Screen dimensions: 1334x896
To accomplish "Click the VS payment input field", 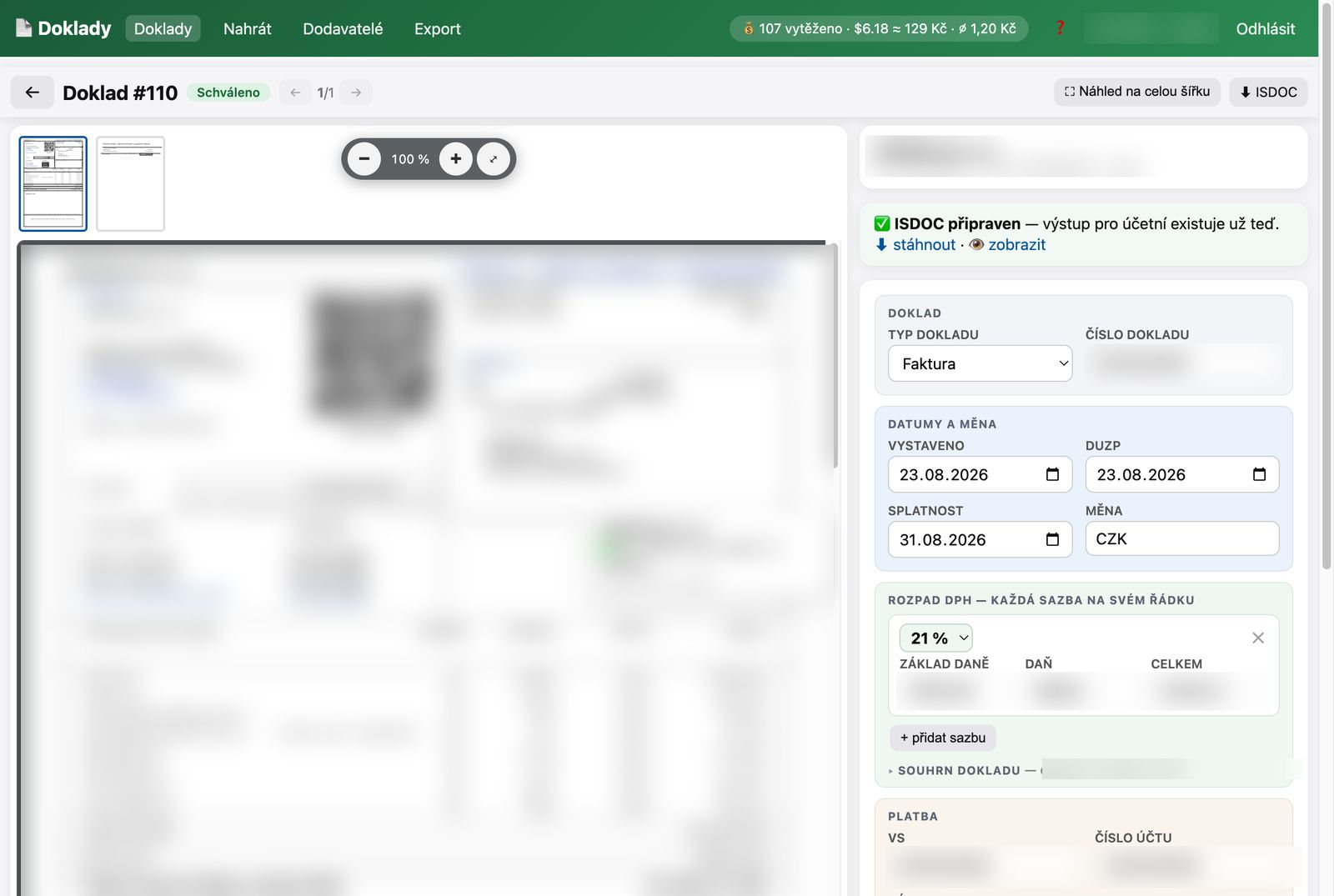I will 983,866.
